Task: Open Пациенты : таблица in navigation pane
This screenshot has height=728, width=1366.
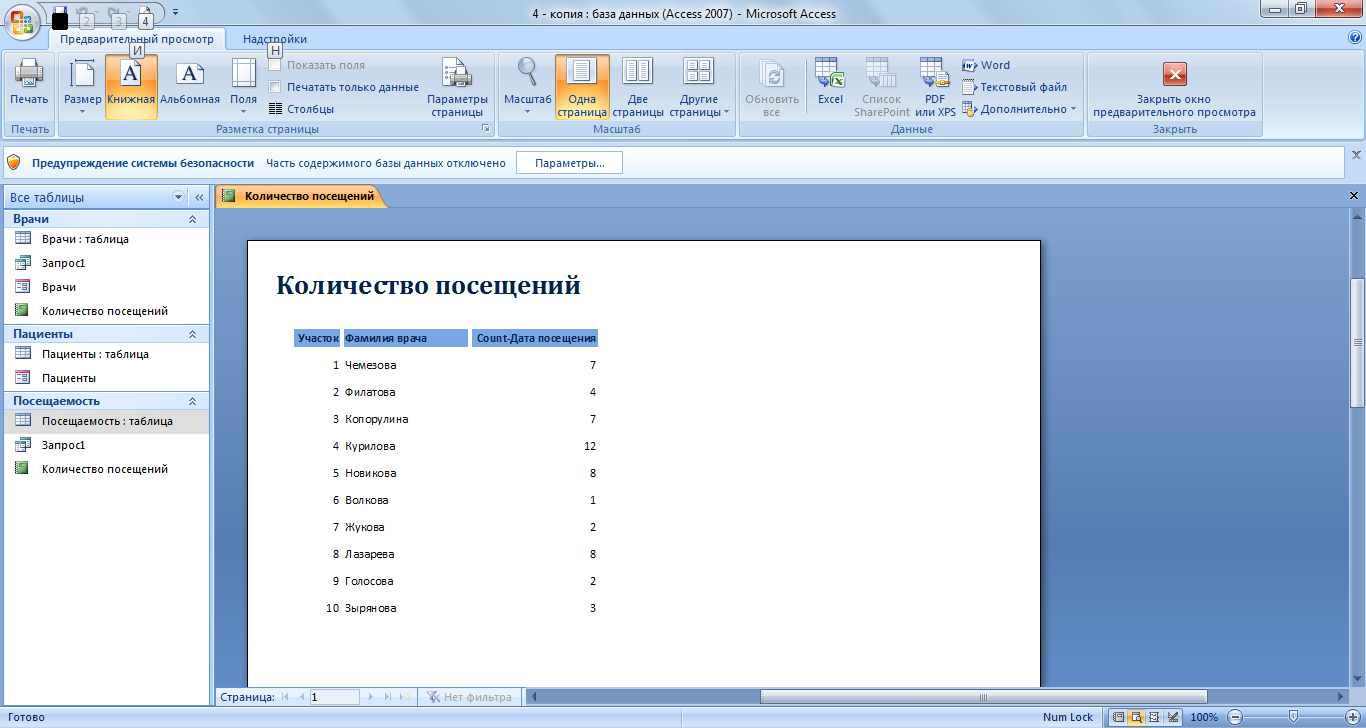Action: [x=95, y=354]
